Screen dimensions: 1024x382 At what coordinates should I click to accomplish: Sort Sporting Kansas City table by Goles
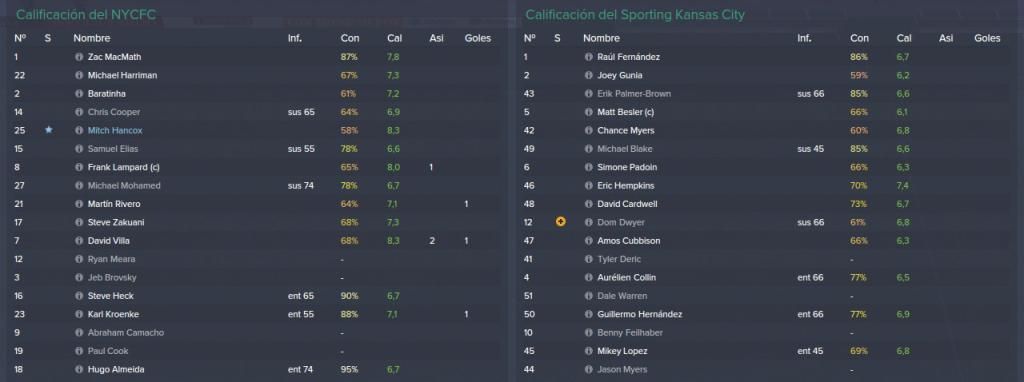pyautogui.click(x=987, y=38)
